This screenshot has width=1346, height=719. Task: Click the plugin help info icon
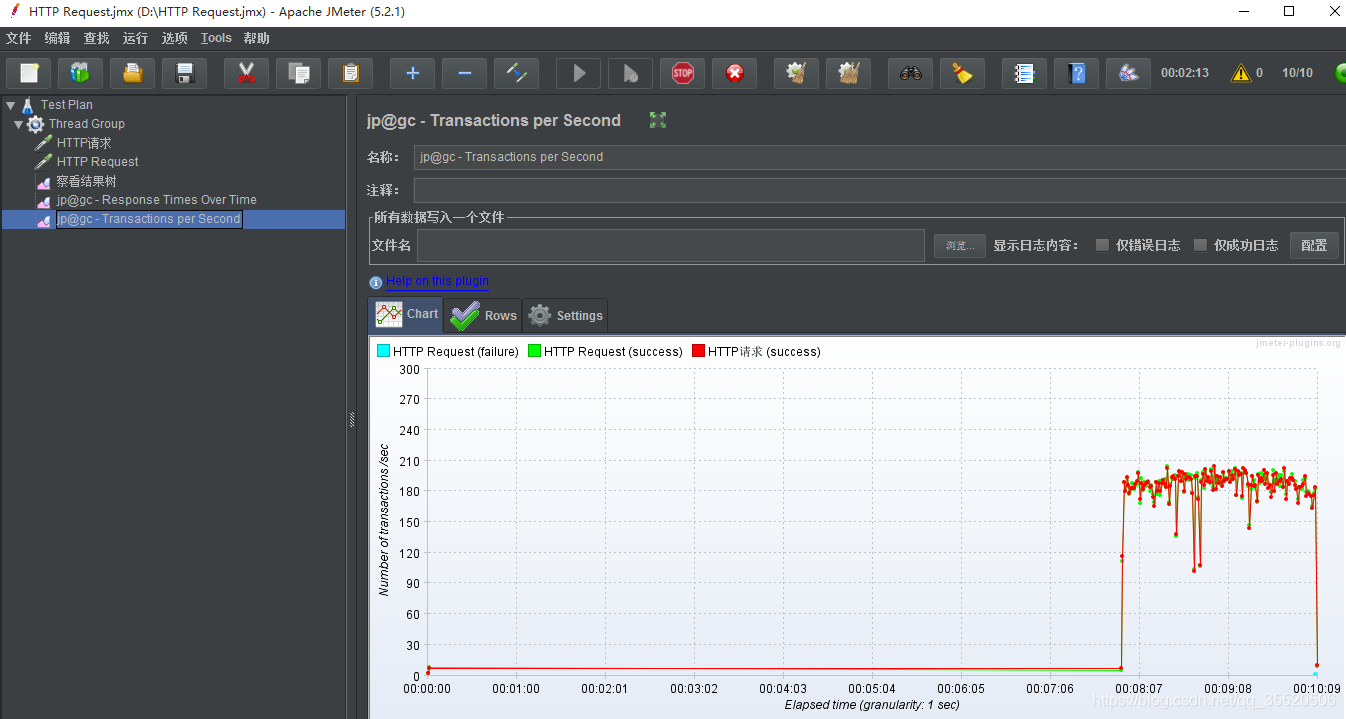pos(375,282)
